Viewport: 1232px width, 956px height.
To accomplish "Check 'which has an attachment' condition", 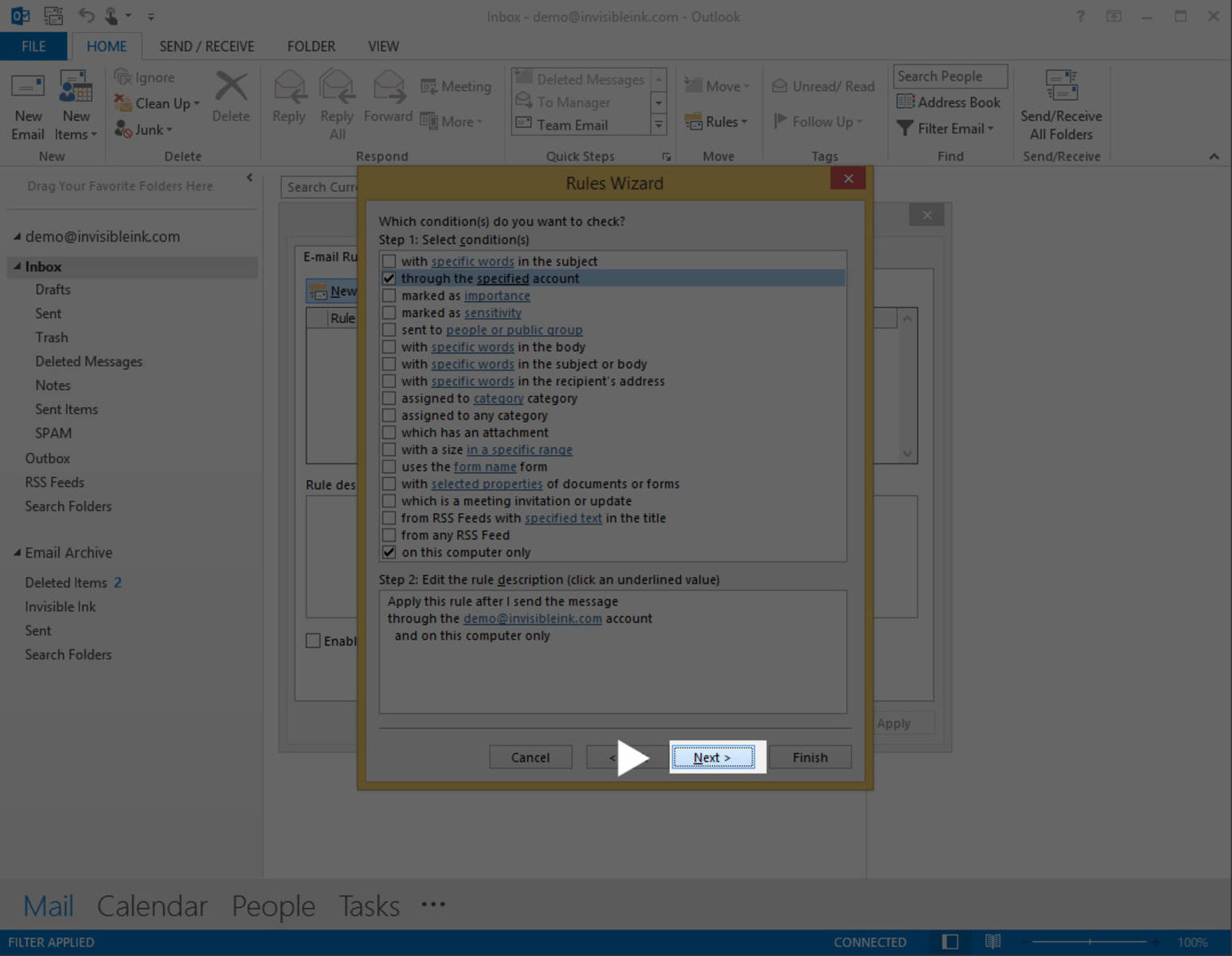I will (x=389, y=433).
